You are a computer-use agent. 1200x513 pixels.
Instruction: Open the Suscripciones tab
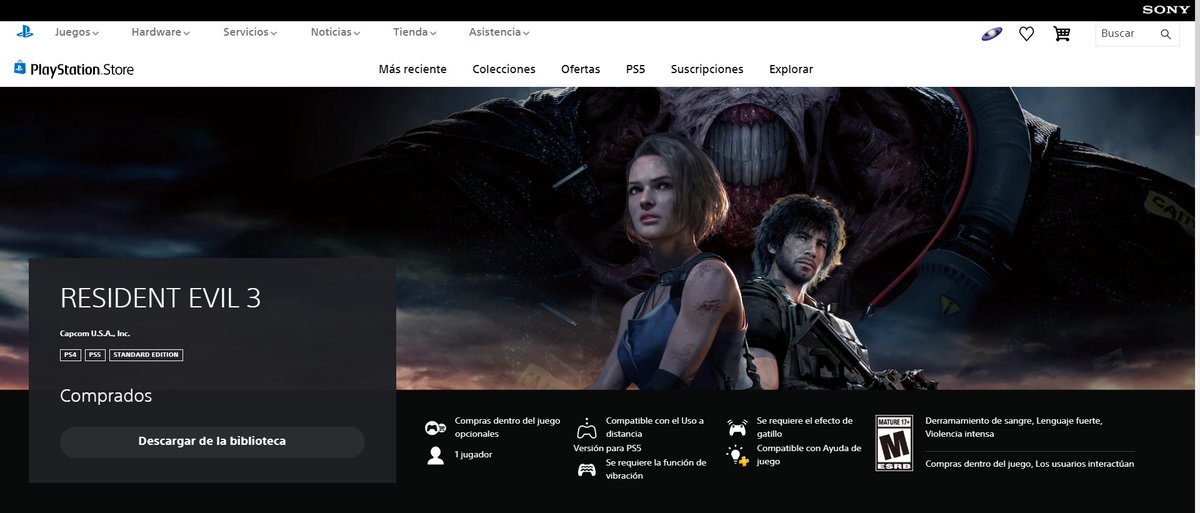click(707, 69)
